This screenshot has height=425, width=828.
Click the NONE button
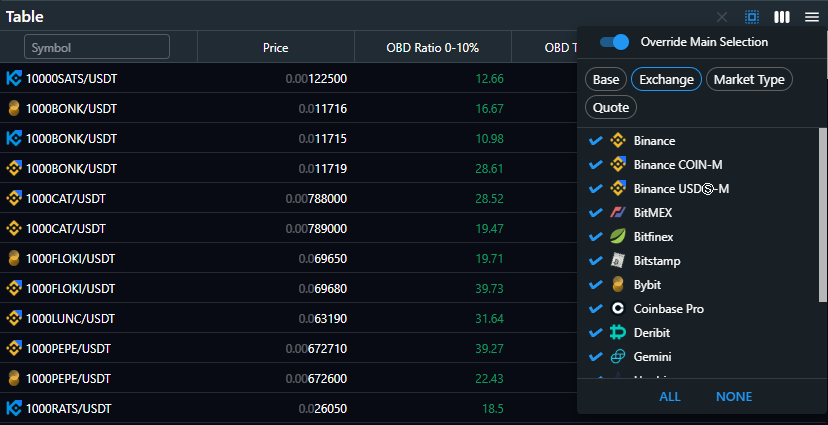tap(734, 397)
